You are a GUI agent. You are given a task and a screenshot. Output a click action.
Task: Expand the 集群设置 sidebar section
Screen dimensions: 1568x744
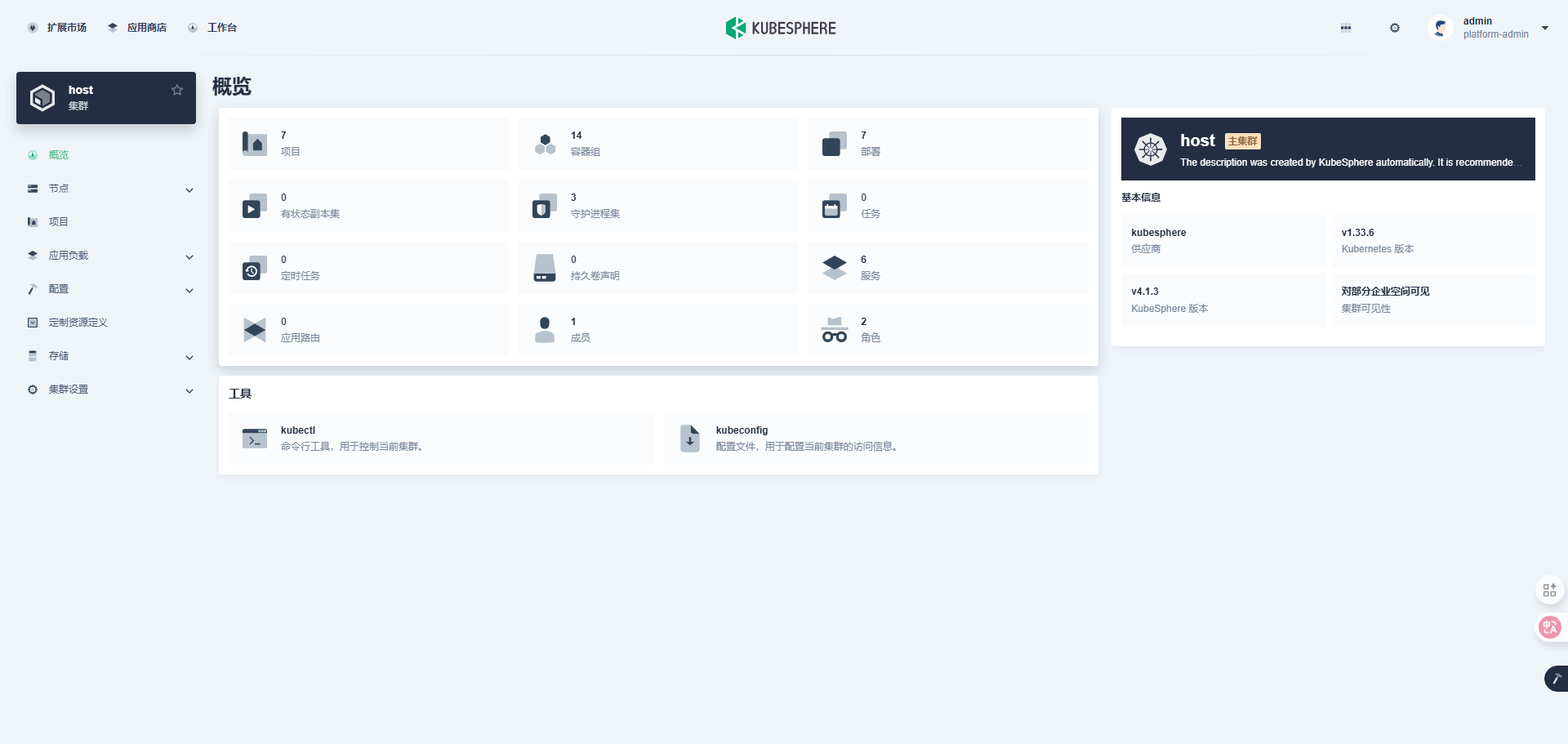click(110, 390)
